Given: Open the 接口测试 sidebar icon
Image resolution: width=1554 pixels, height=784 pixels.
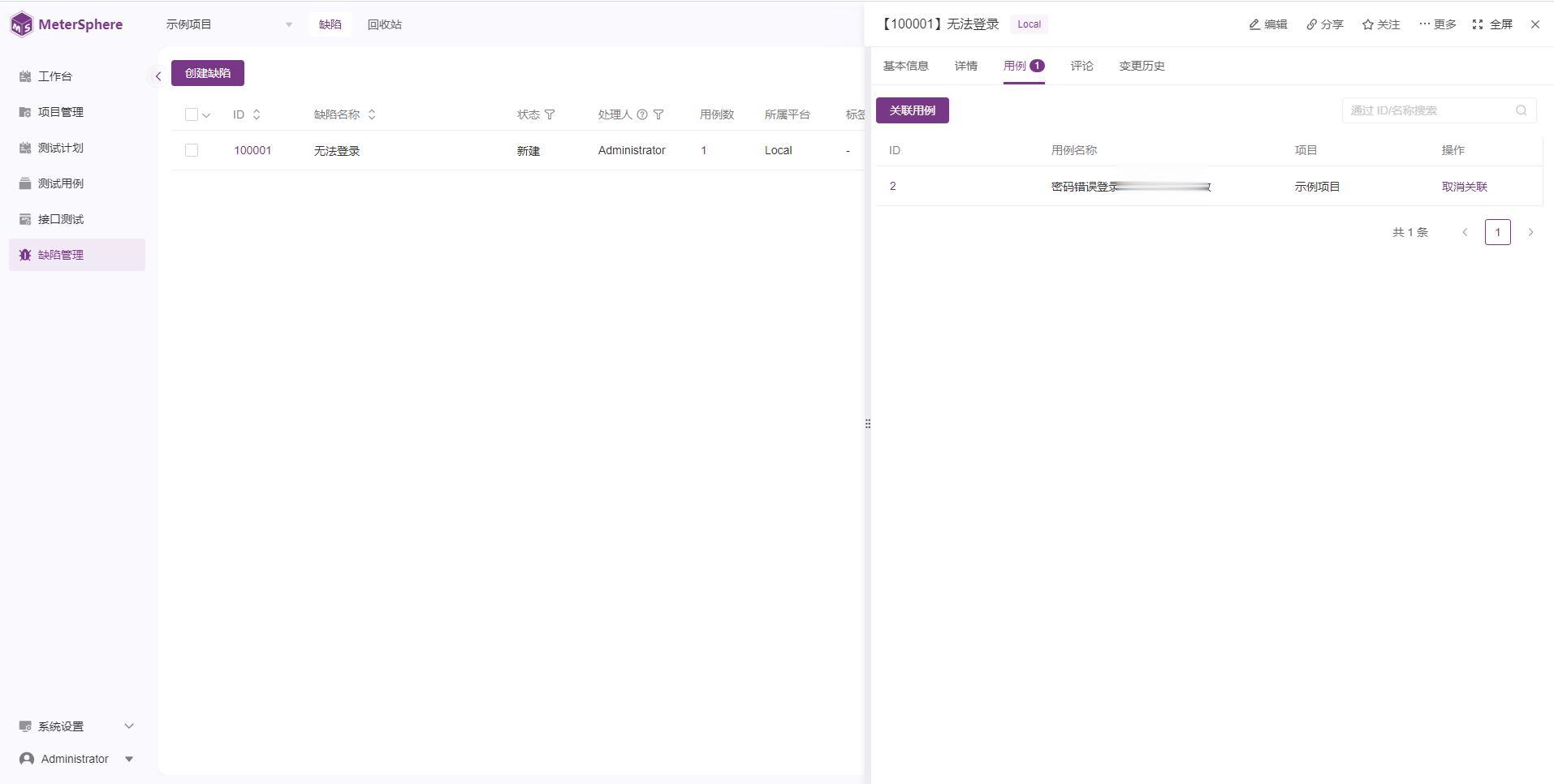Looking at the screenshot, I should (25, 219).
